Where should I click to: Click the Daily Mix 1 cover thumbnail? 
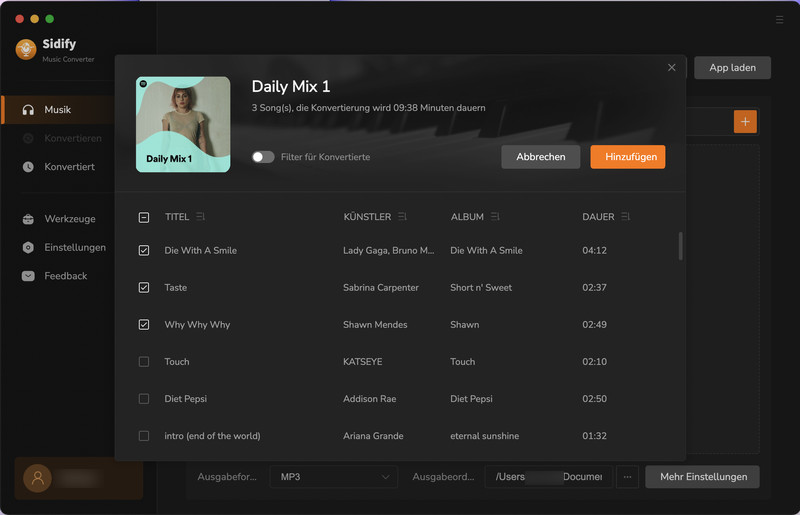(183, 125)
